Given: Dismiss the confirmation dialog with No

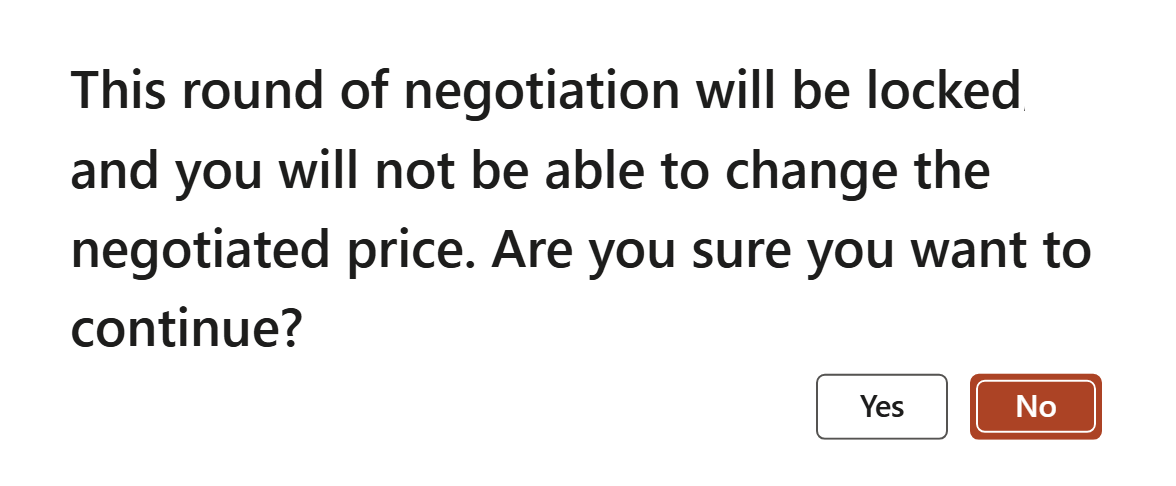Looking at the screenshot, I should (x=1036, y=406).
